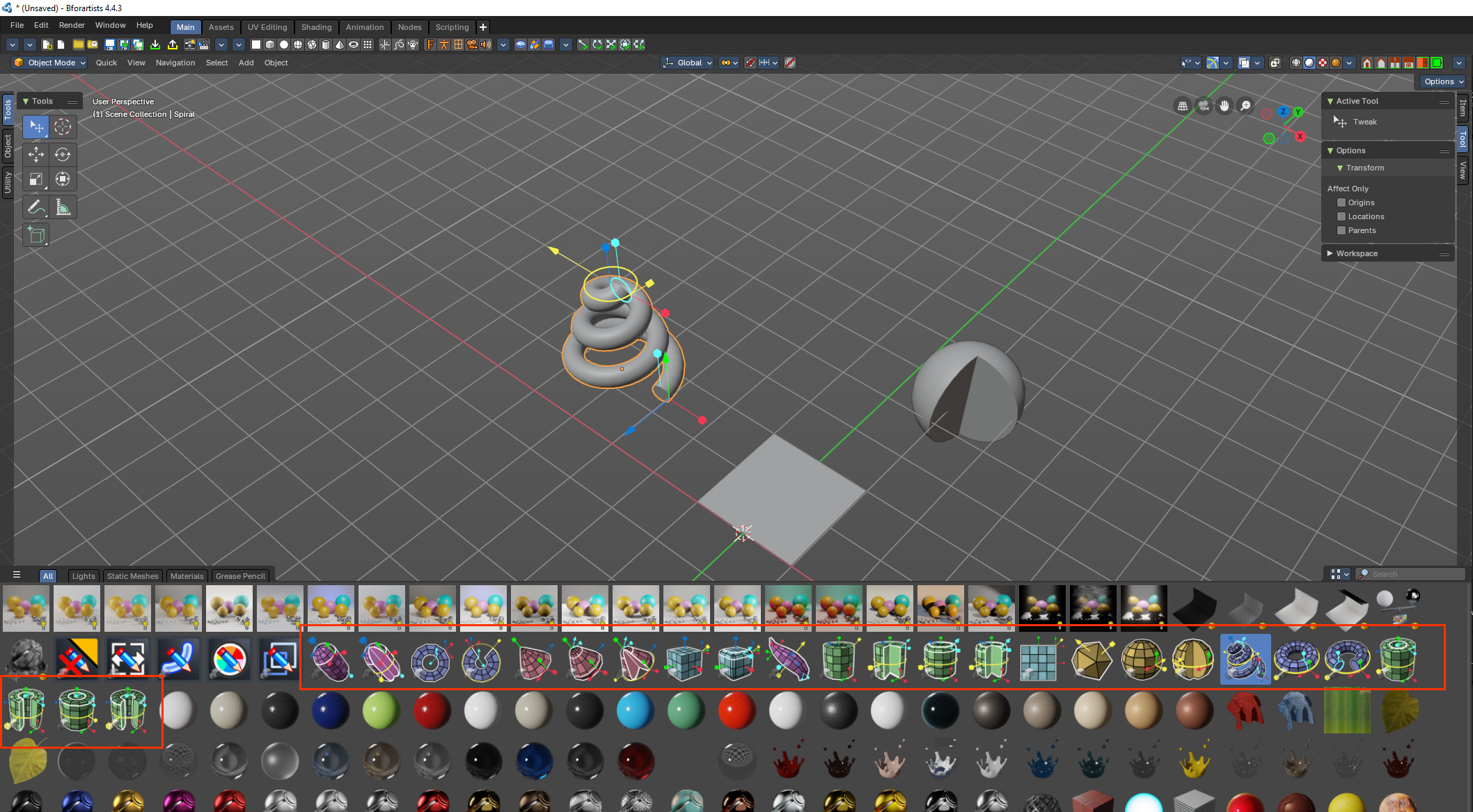Check the Parents option

tap(1341, 230)
